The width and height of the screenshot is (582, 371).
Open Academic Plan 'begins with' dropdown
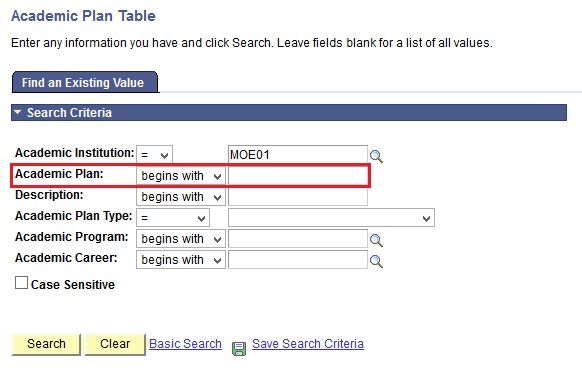click(181, 176)
